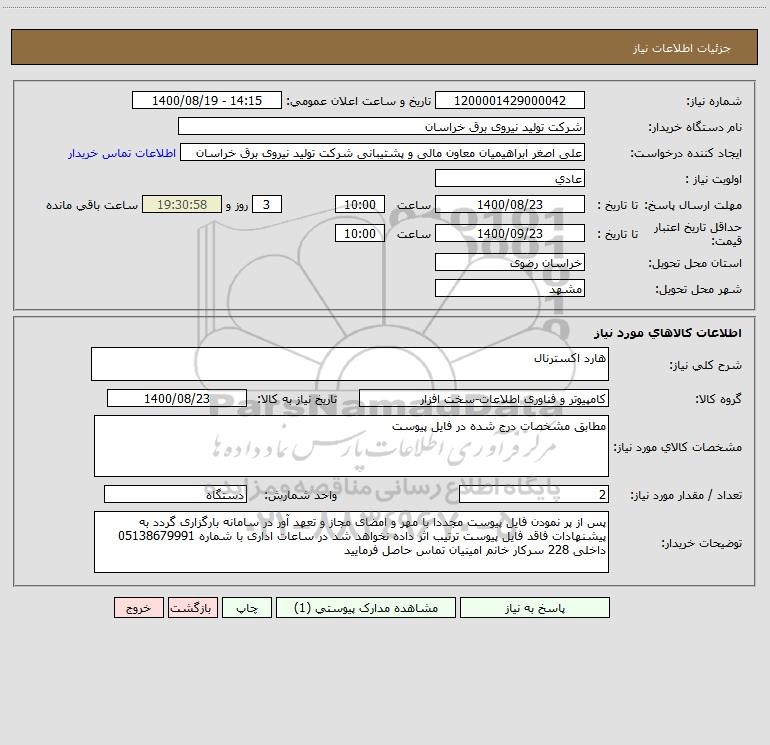The width and height of the screenshot is (770, 745).
Task: Click the label ایجاد کننده درخواست
Action: [x=686, y=154]
